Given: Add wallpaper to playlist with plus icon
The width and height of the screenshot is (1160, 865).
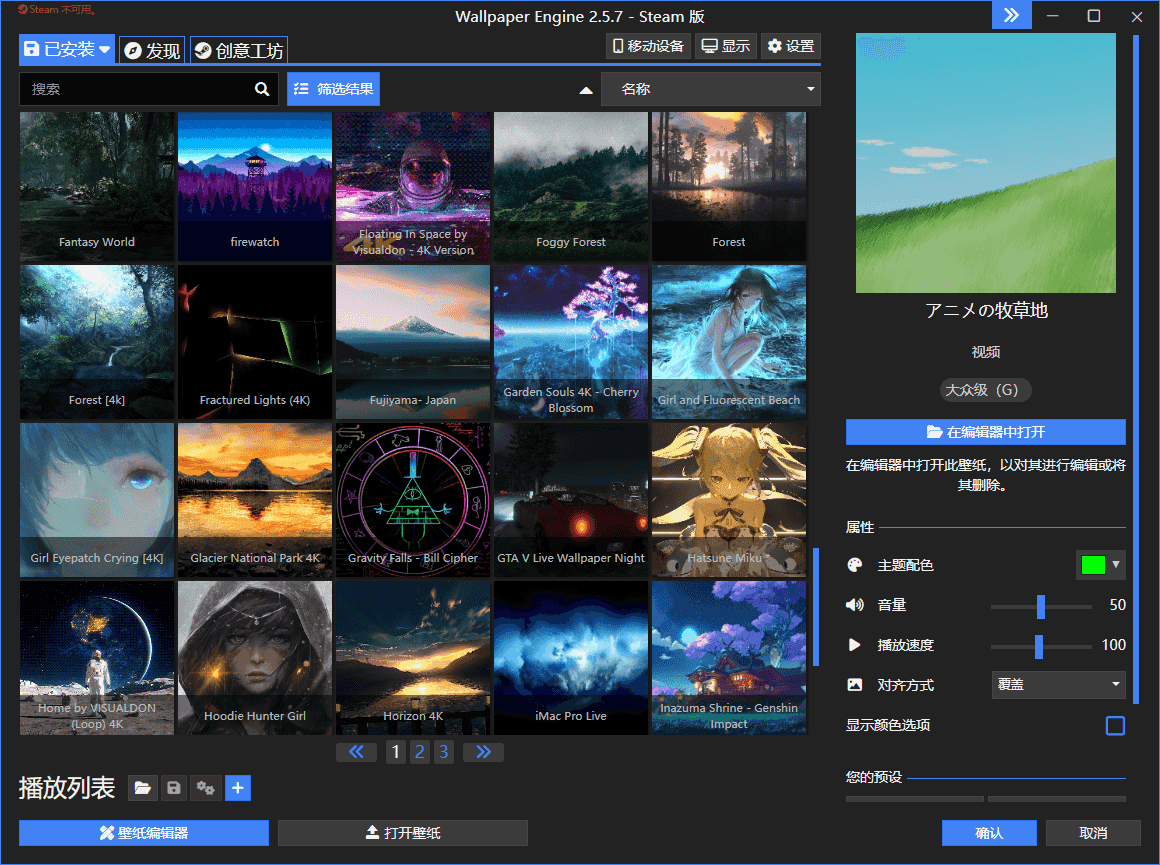Looking at the screenshot, I should point(237,788).
